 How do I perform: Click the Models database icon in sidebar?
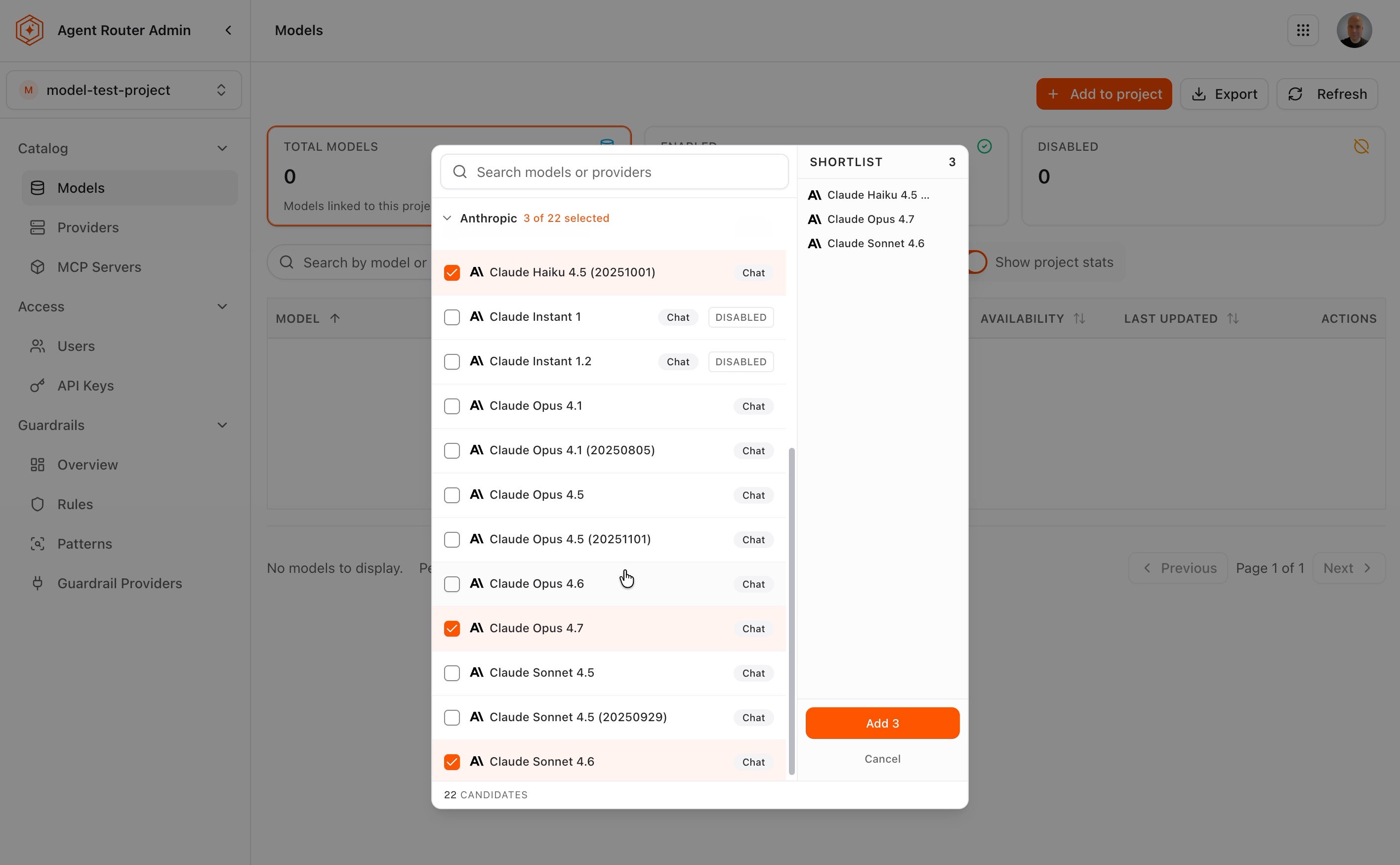[x=38, y=188]
